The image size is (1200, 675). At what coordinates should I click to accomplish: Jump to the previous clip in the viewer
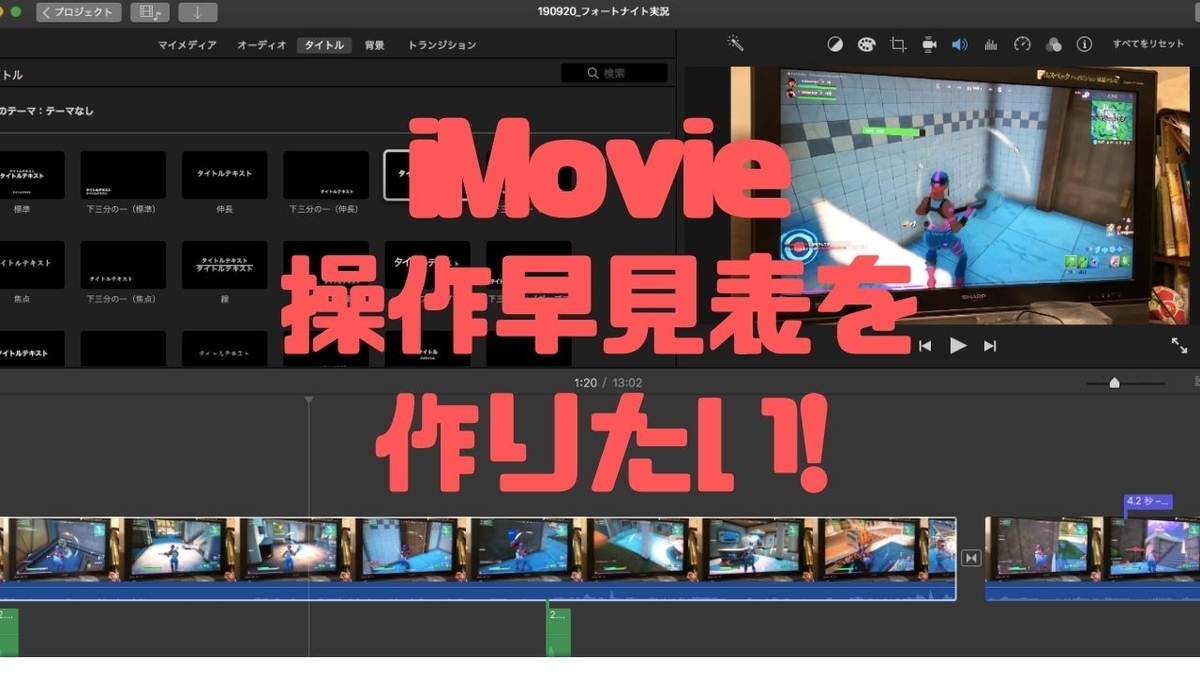(x=925, y=346)
